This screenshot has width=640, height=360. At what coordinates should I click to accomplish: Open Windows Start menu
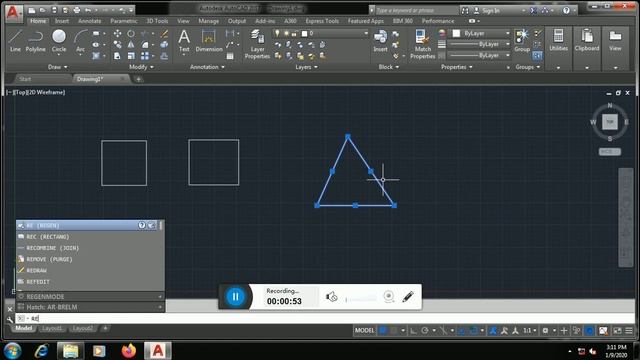click(13, 351)
